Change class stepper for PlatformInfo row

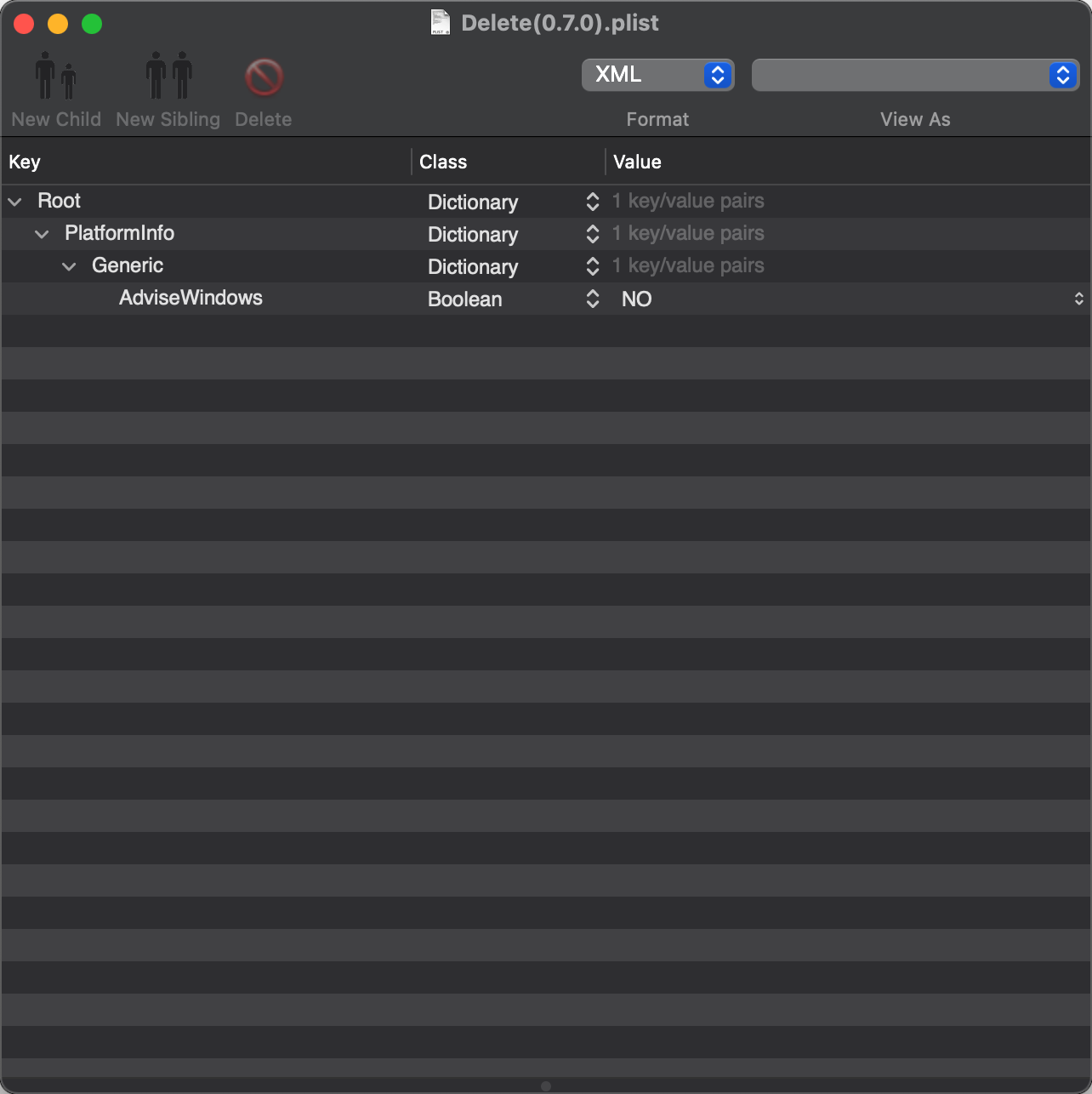tap(593, 234)
